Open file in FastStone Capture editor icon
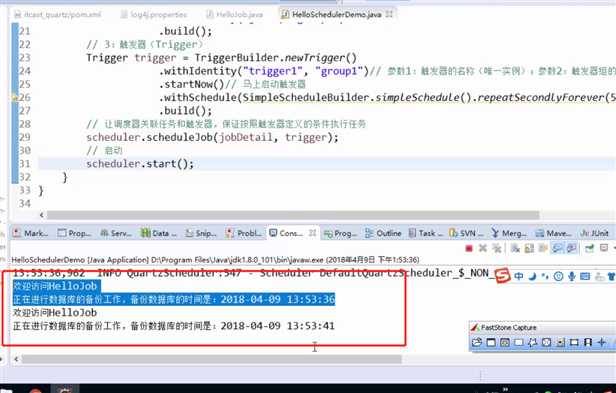 pyautogui.click(x=477, y=342)
